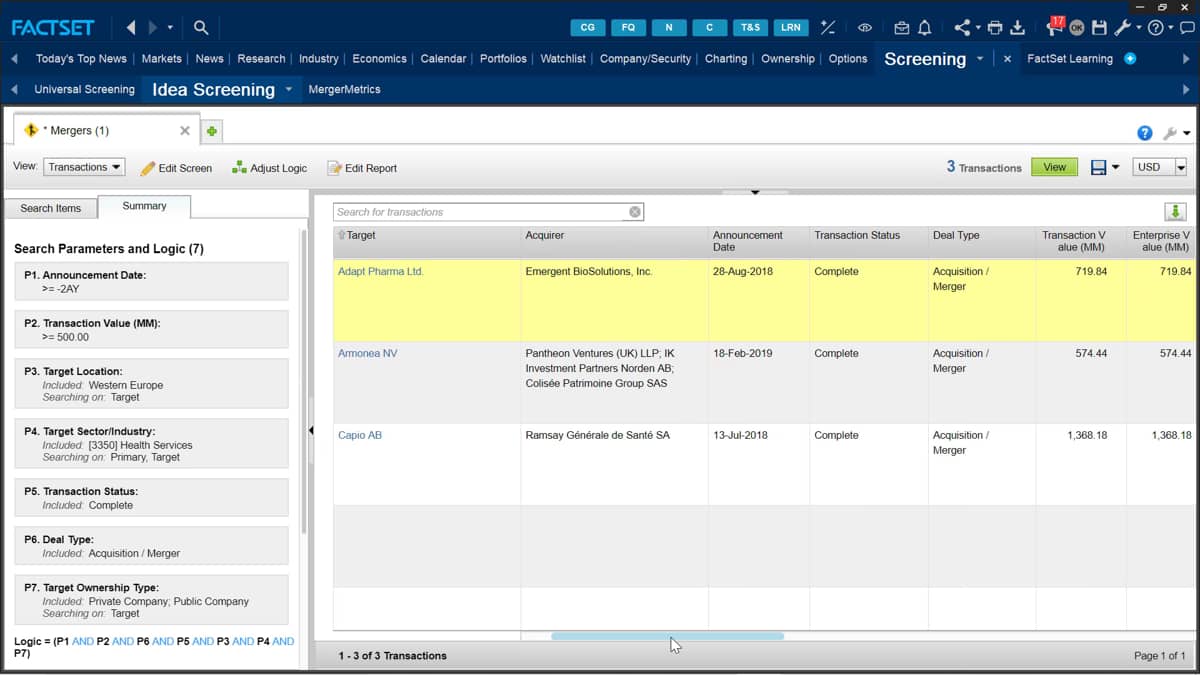Screen dimensions: 1200x675
Task: Click the printer icon
Action: point(995,28)
